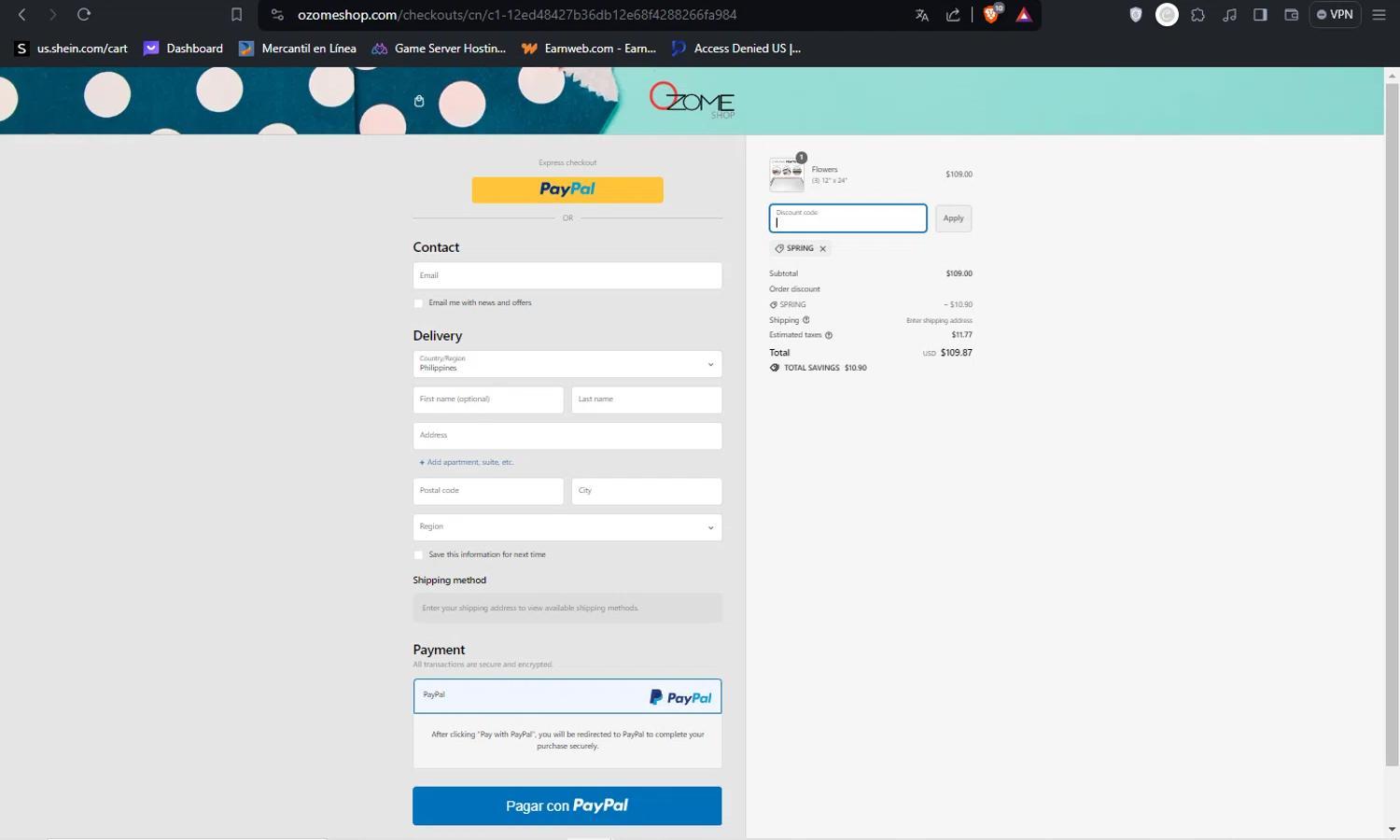Share this page icon
Image resolution: width=1400 pixels, height=840 pixels.
click(x=953, y=15)
